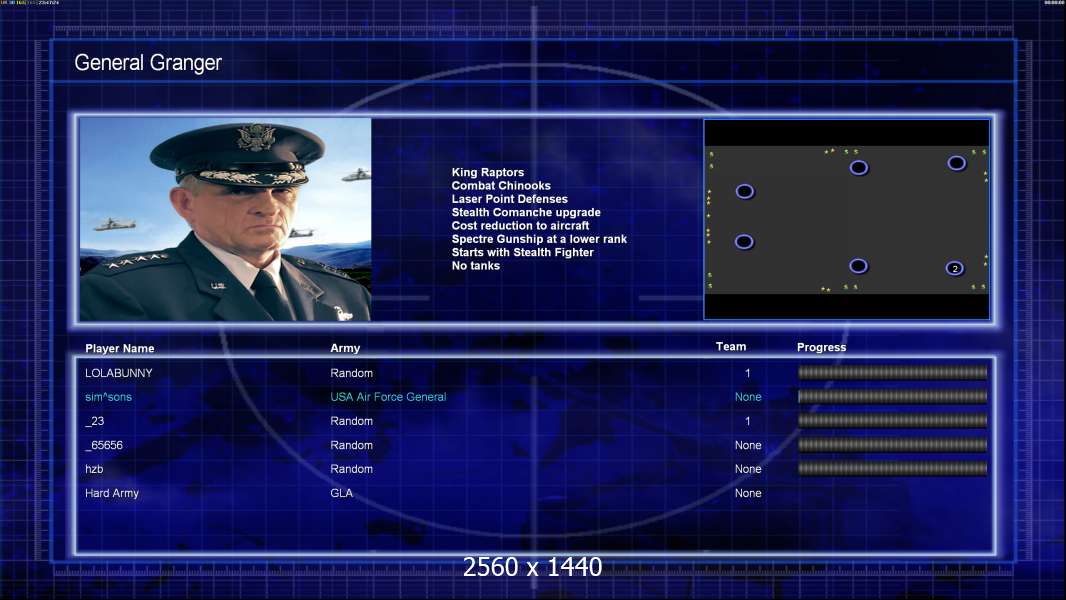
Task: Click the 'No tanks' line
Action: 475,266
